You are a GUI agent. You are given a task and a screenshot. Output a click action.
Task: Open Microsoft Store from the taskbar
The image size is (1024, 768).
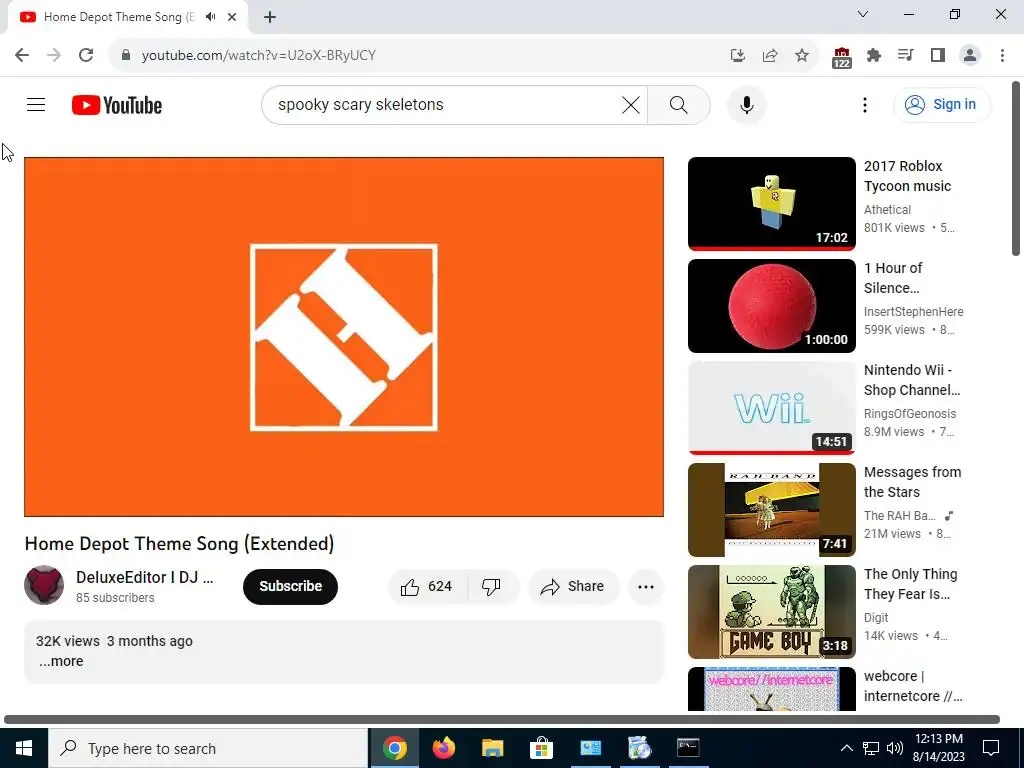coord(541,748)
